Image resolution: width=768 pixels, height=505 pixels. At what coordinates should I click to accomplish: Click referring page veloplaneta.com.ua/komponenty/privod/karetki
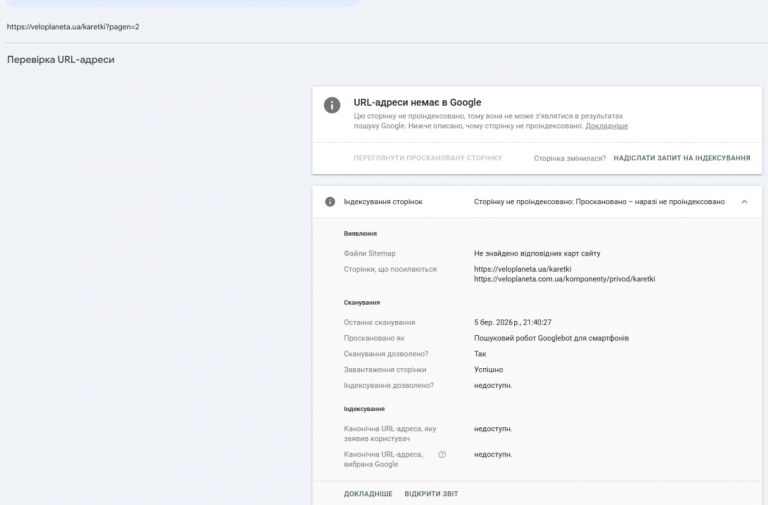564,279
